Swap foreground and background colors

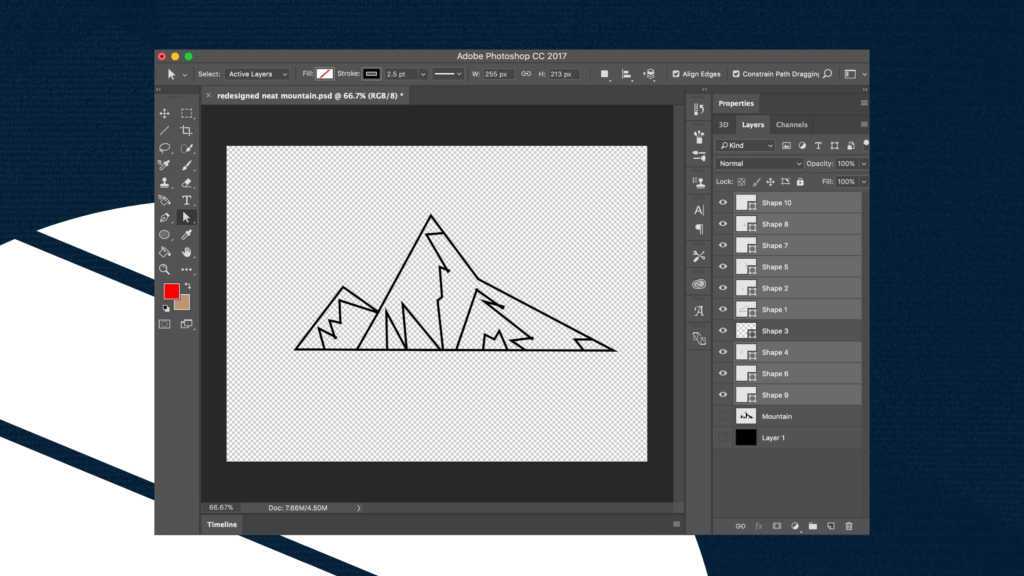pos(188,286)
